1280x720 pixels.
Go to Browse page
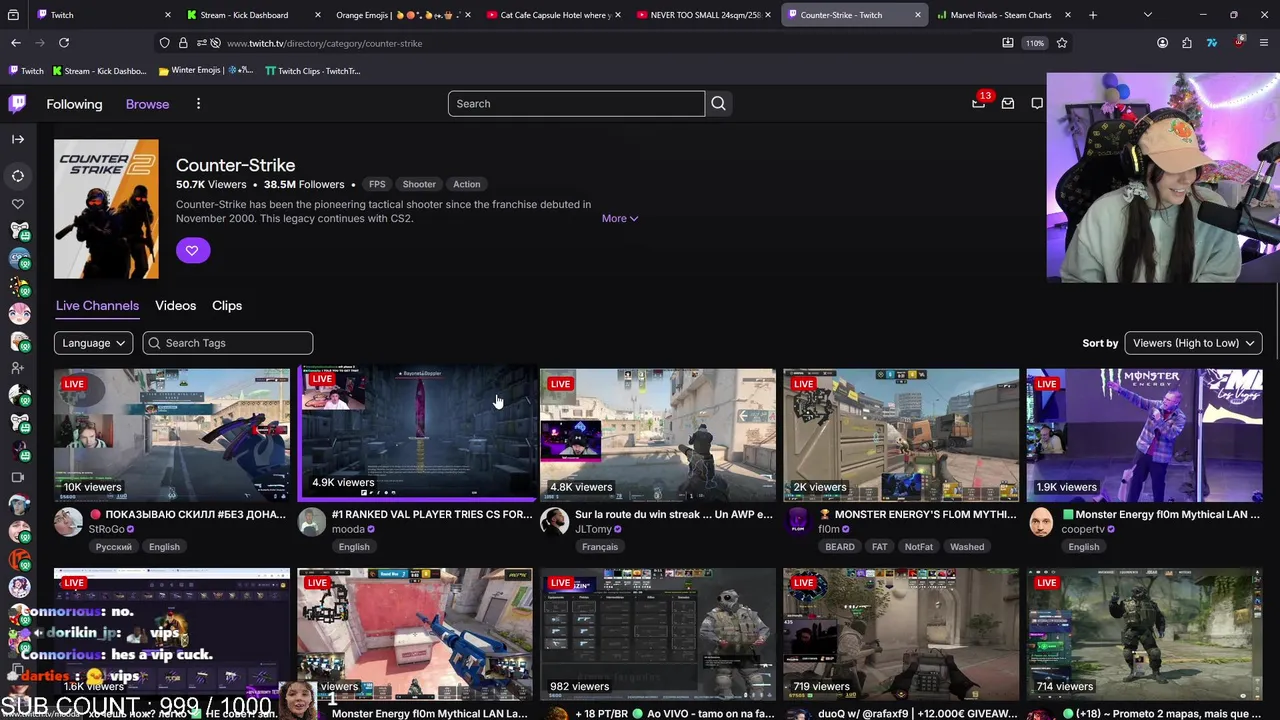click(147, 104)
